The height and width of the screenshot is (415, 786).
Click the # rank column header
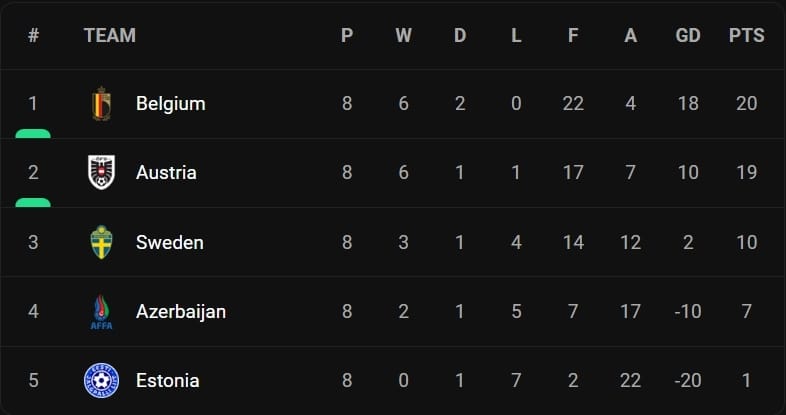tap(33, 35)
